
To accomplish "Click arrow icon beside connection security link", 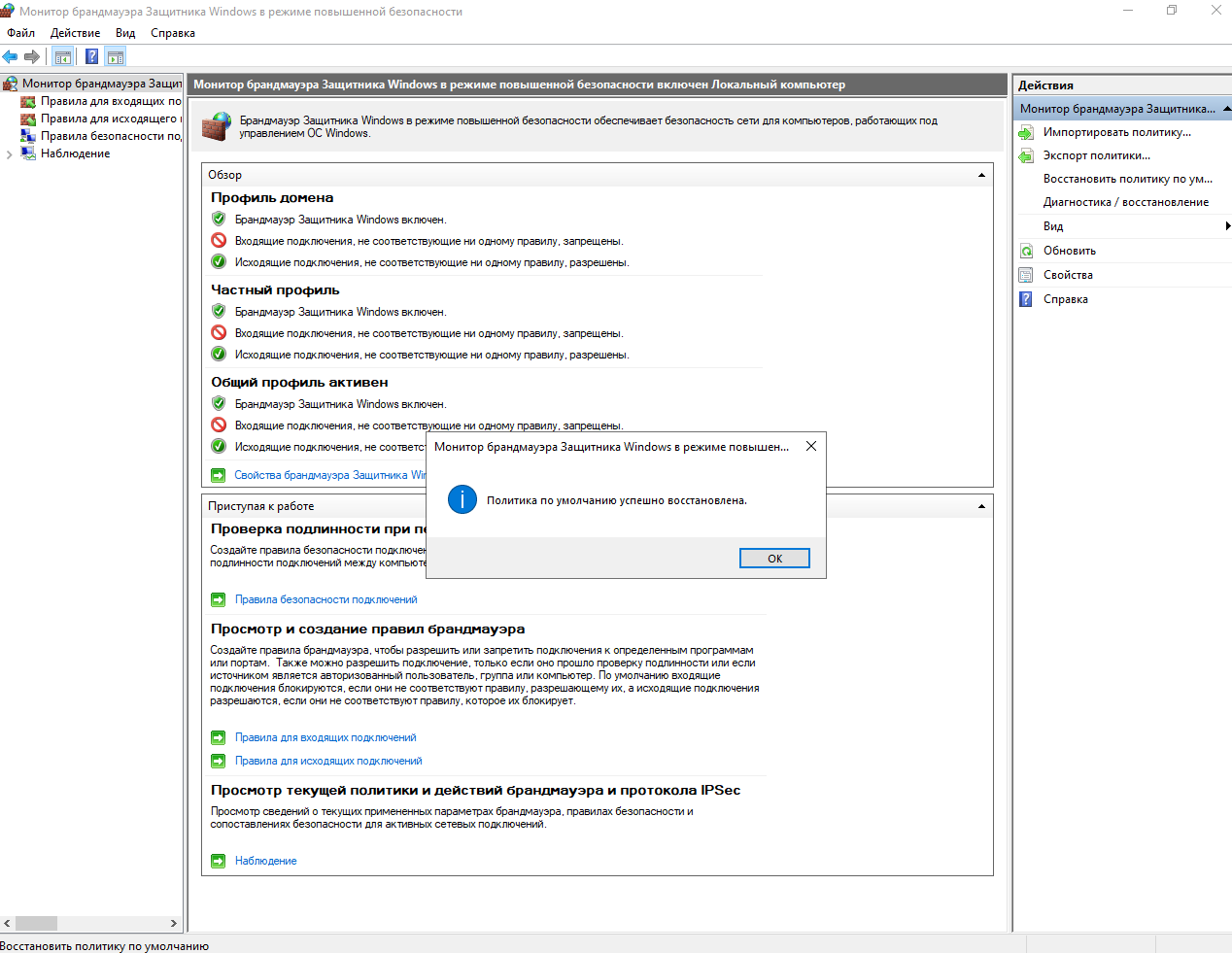I will [219, 599].
